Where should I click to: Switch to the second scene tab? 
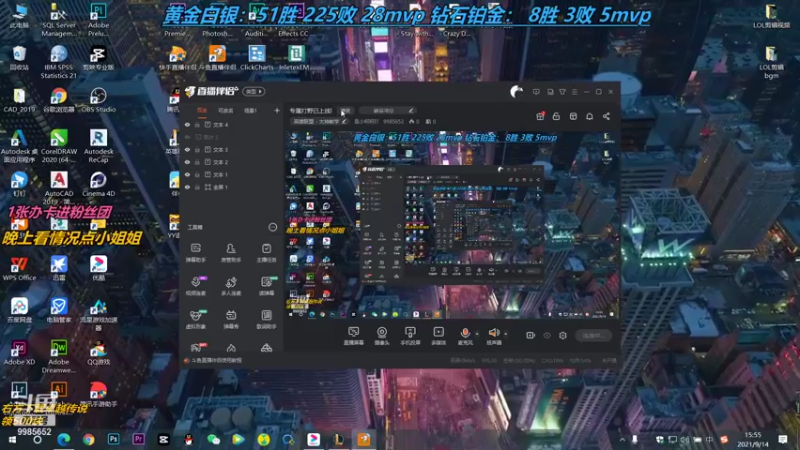click(x=226, y=110)
